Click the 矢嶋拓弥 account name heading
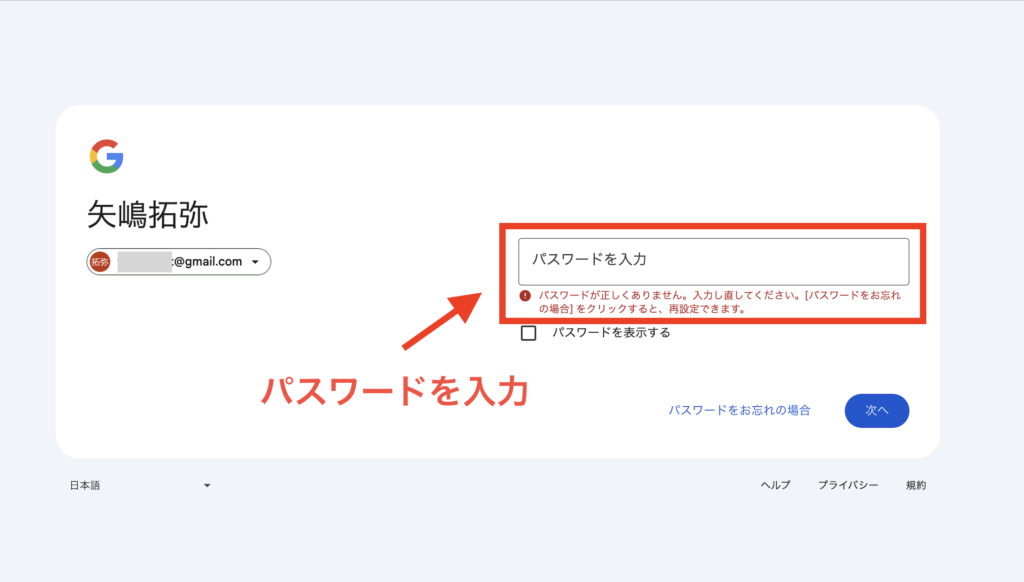1024x582 pixels. (148, 214)
